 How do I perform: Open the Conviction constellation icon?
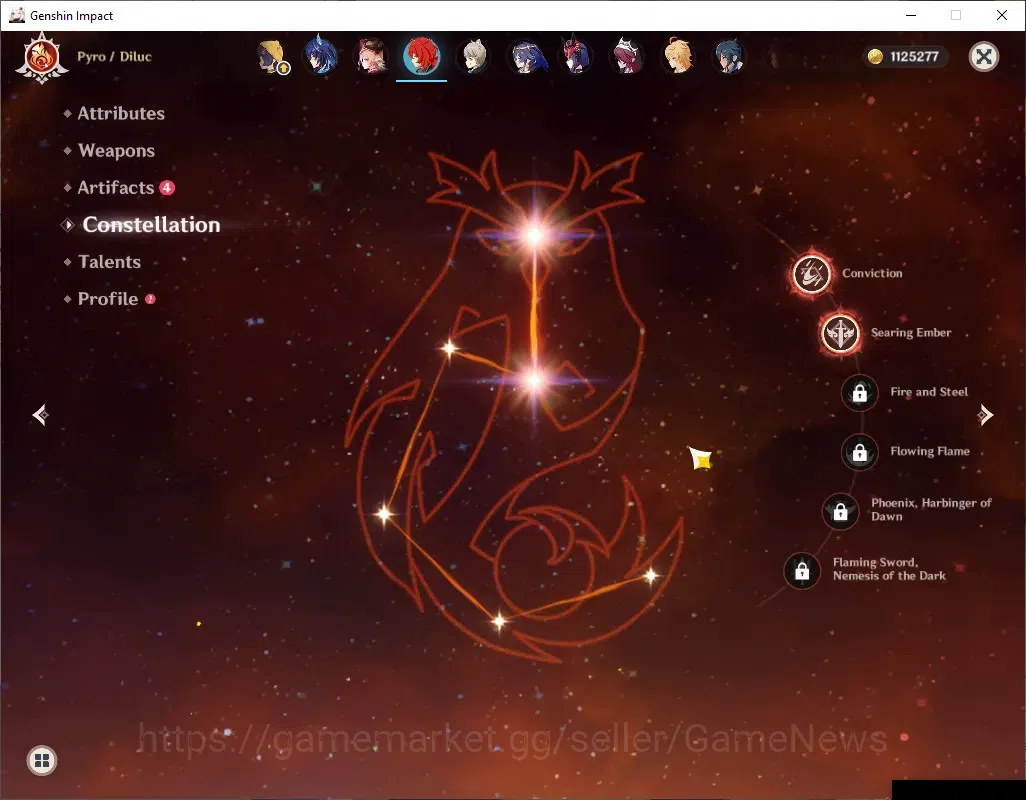tap(812, 274)
